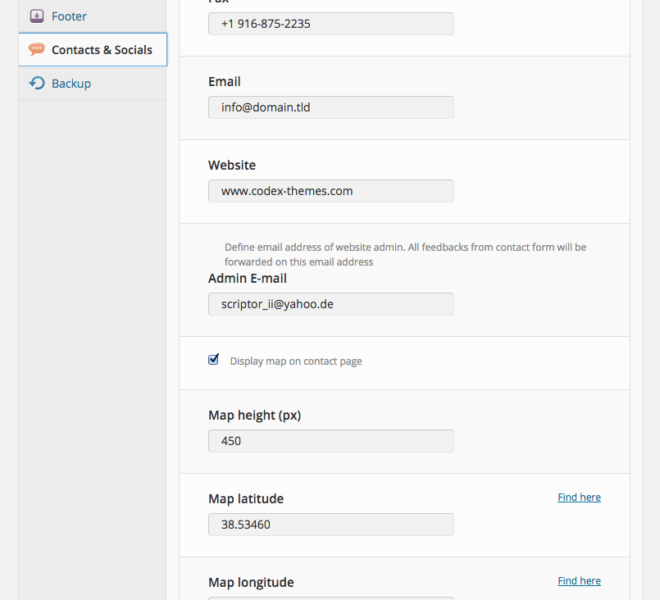Open the Find here link for Map longitude
660x600 pixels.
click(x=579, y=581)
